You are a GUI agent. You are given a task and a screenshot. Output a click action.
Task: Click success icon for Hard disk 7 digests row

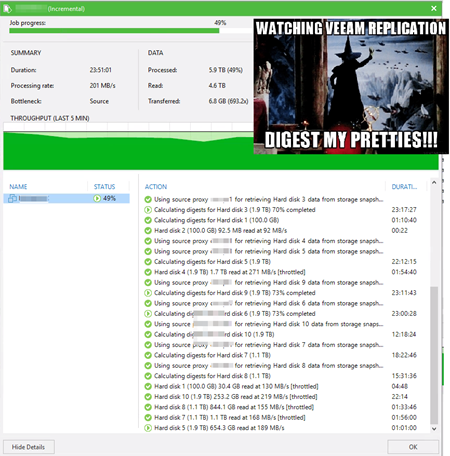click(148, 355)
